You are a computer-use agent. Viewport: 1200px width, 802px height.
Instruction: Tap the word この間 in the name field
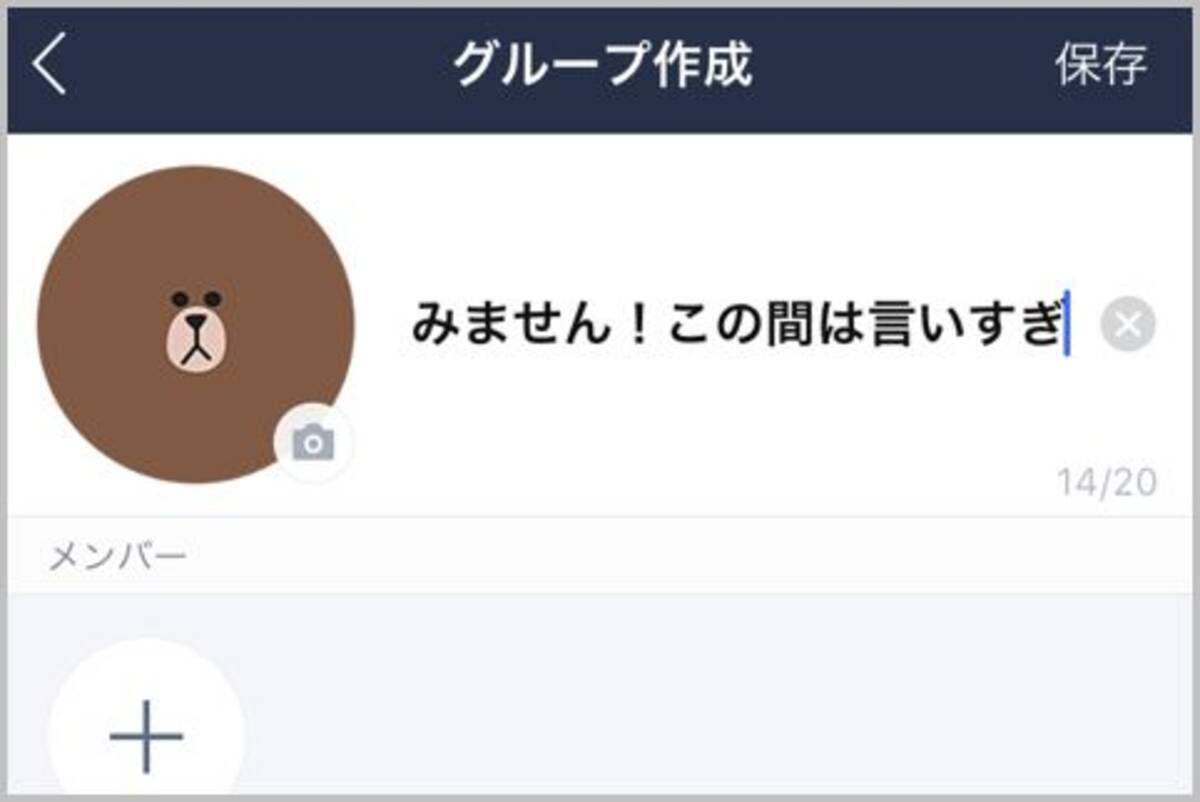coord(732,325)
